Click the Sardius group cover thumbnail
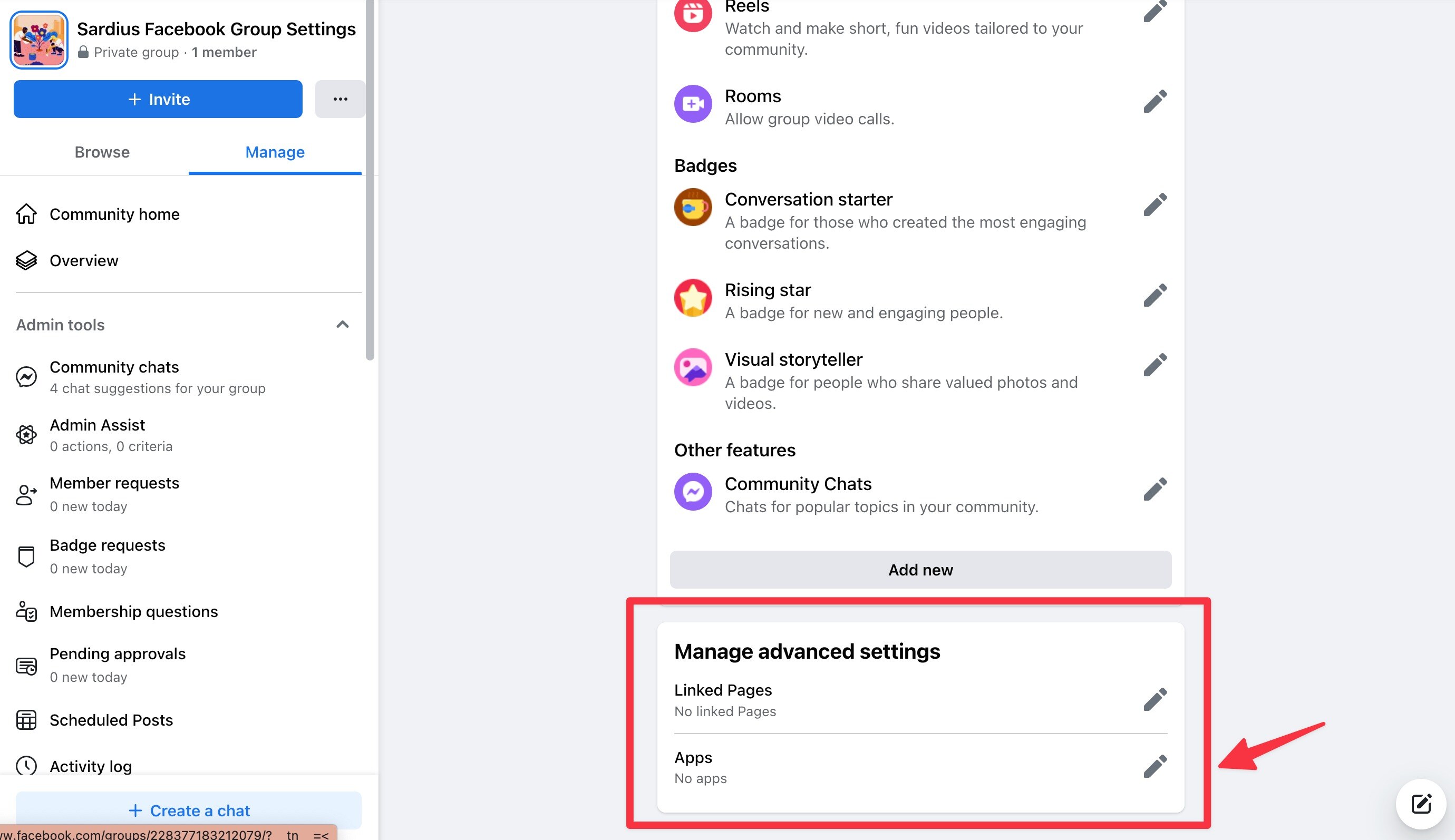The width and height of the screenshot is (1455, 840). coord(38,40)
